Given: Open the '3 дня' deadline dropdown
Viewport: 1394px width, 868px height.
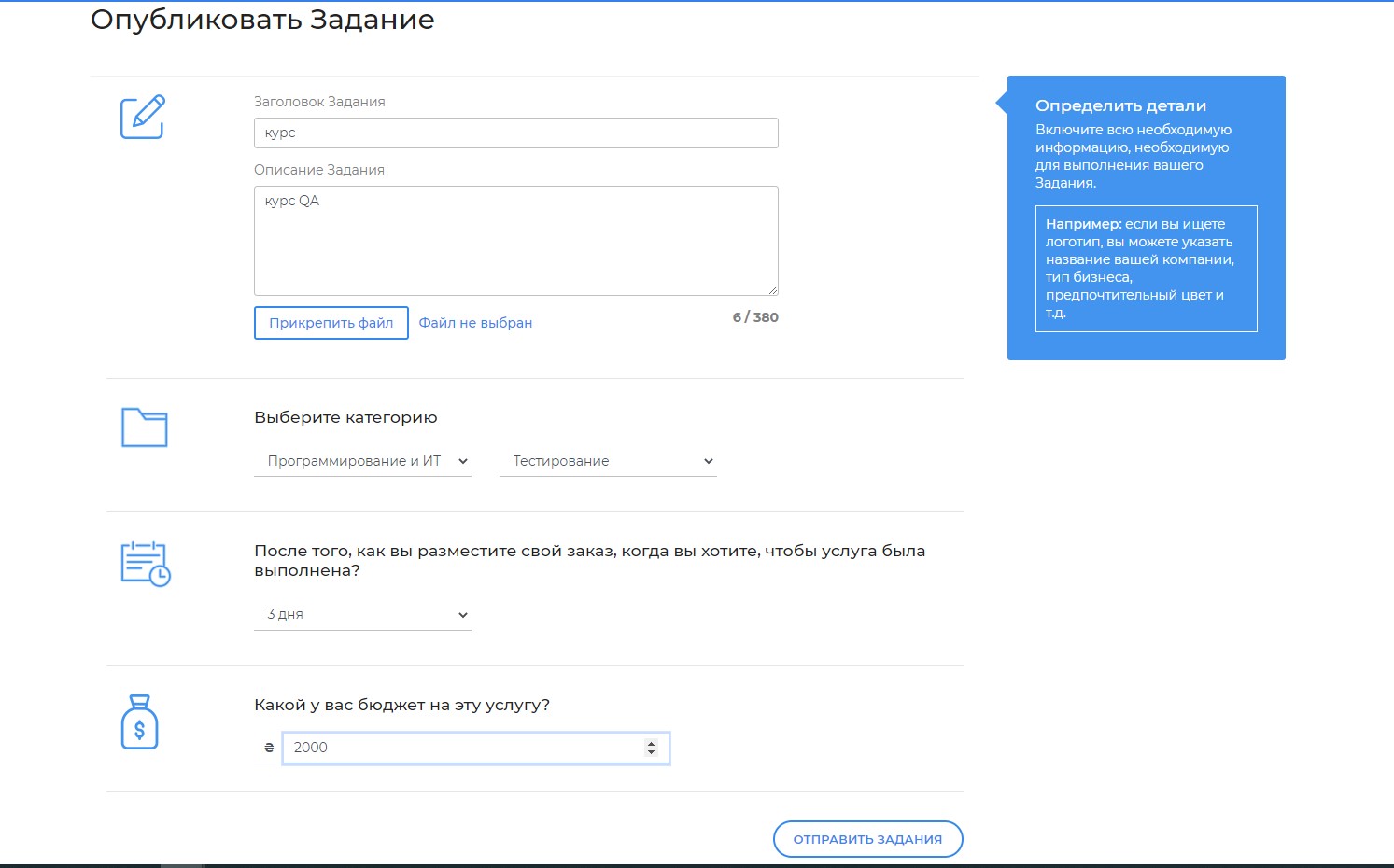Looking at the screenshot, I should point(362,614).
